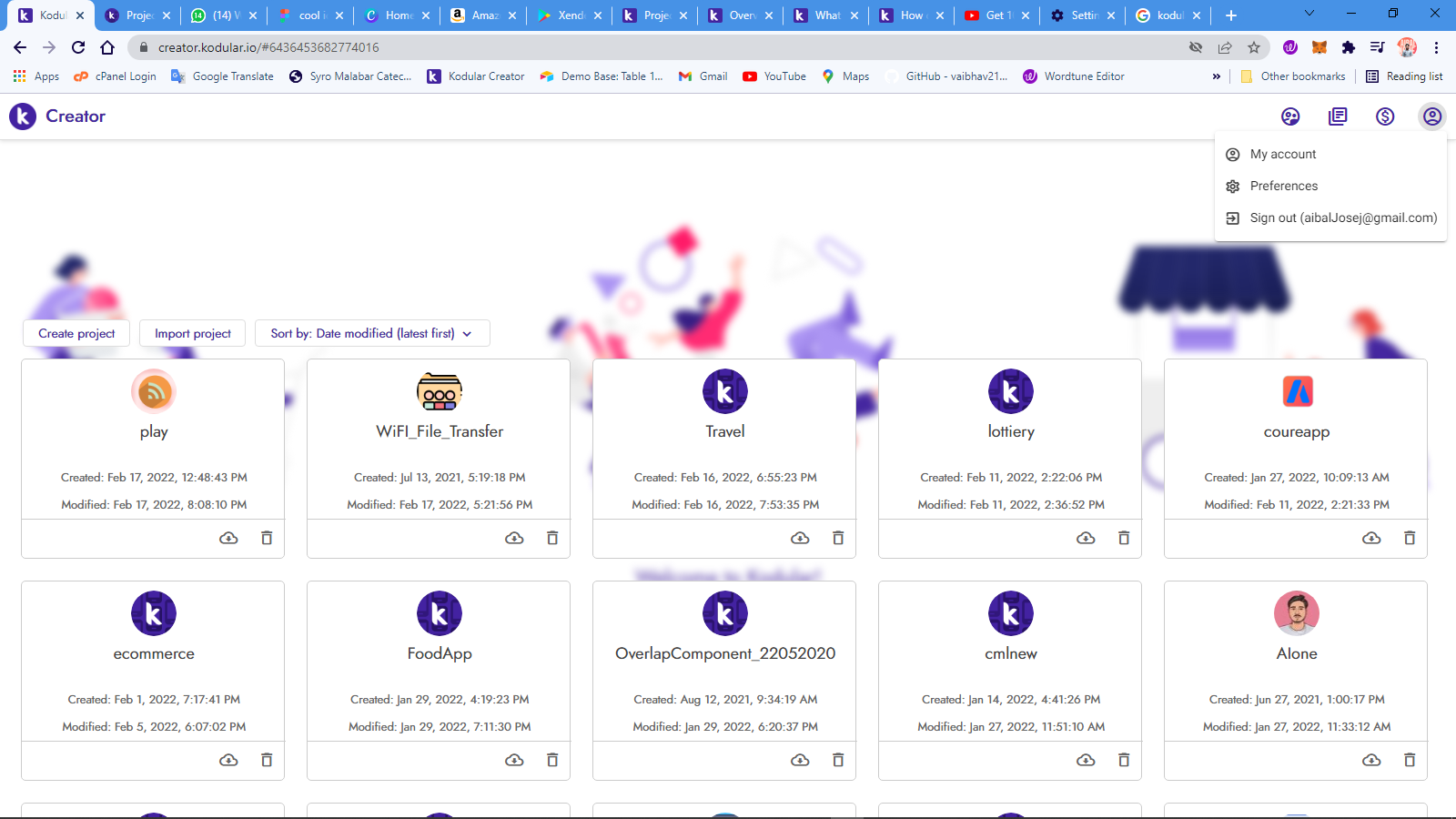
Task: Share this page icon in address bar
Action: pyautogui.click(x=1225, y=47)
